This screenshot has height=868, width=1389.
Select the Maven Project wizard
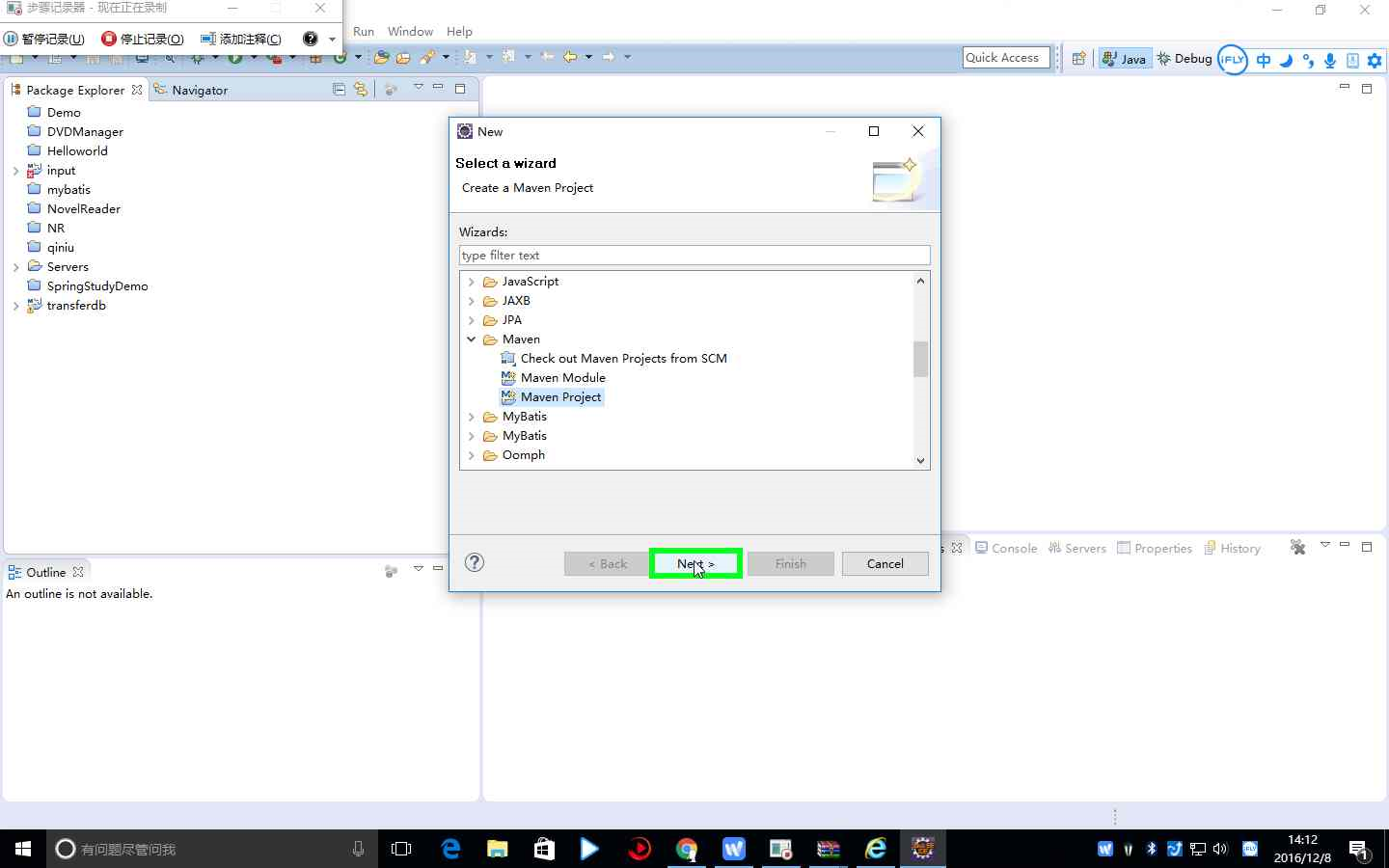pyautogui.click(x=552, y=397)
